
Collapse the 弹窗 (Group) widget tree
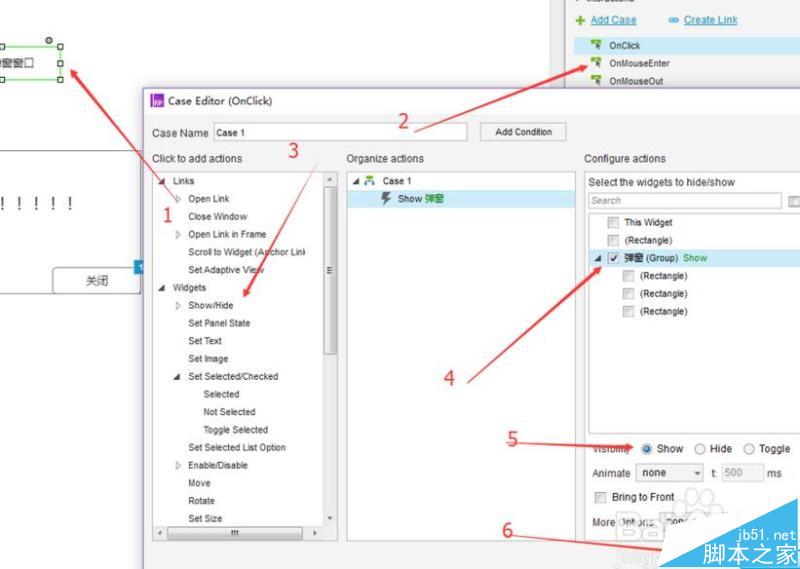tap(598, 258)
